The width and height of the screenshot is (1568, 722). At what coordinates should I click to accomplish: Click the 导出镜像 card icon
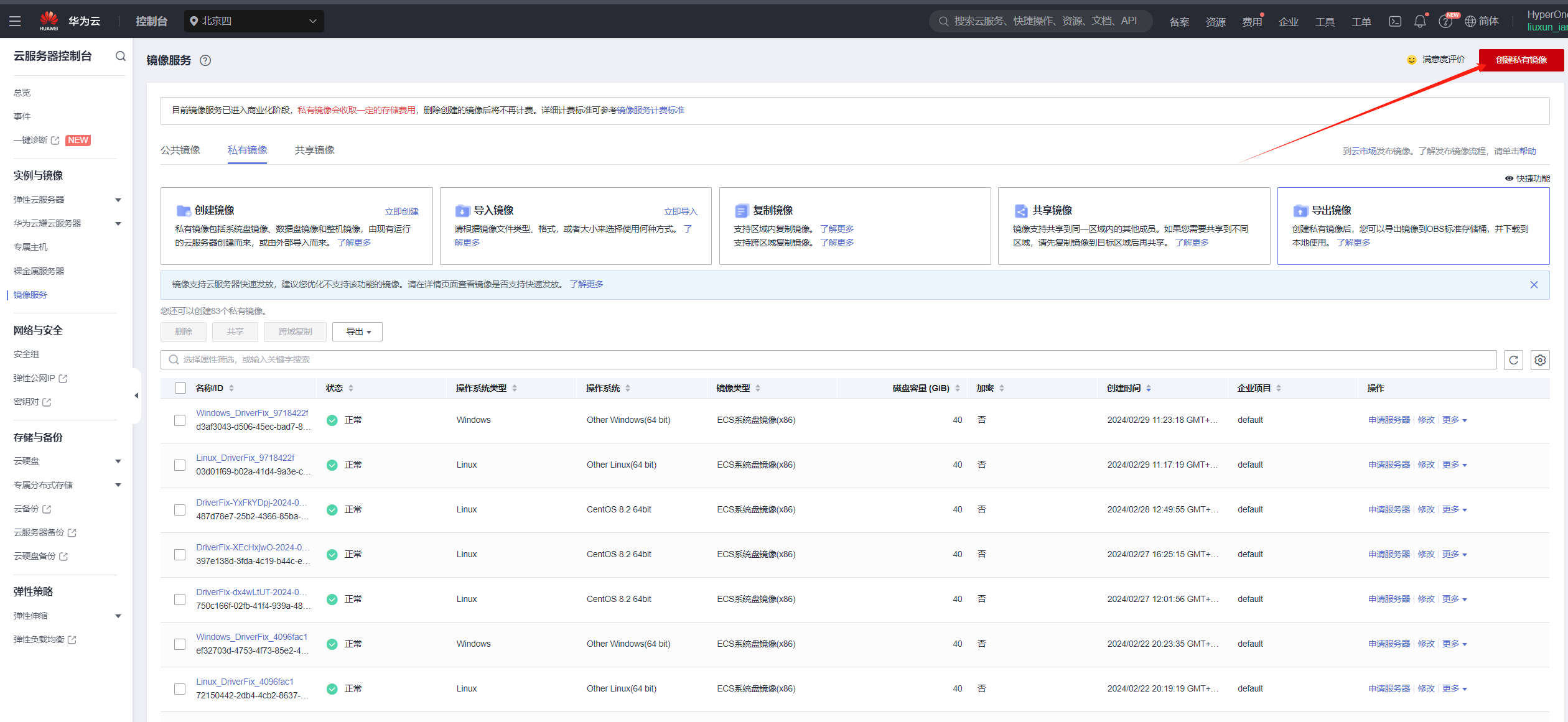pos(1300,210)
